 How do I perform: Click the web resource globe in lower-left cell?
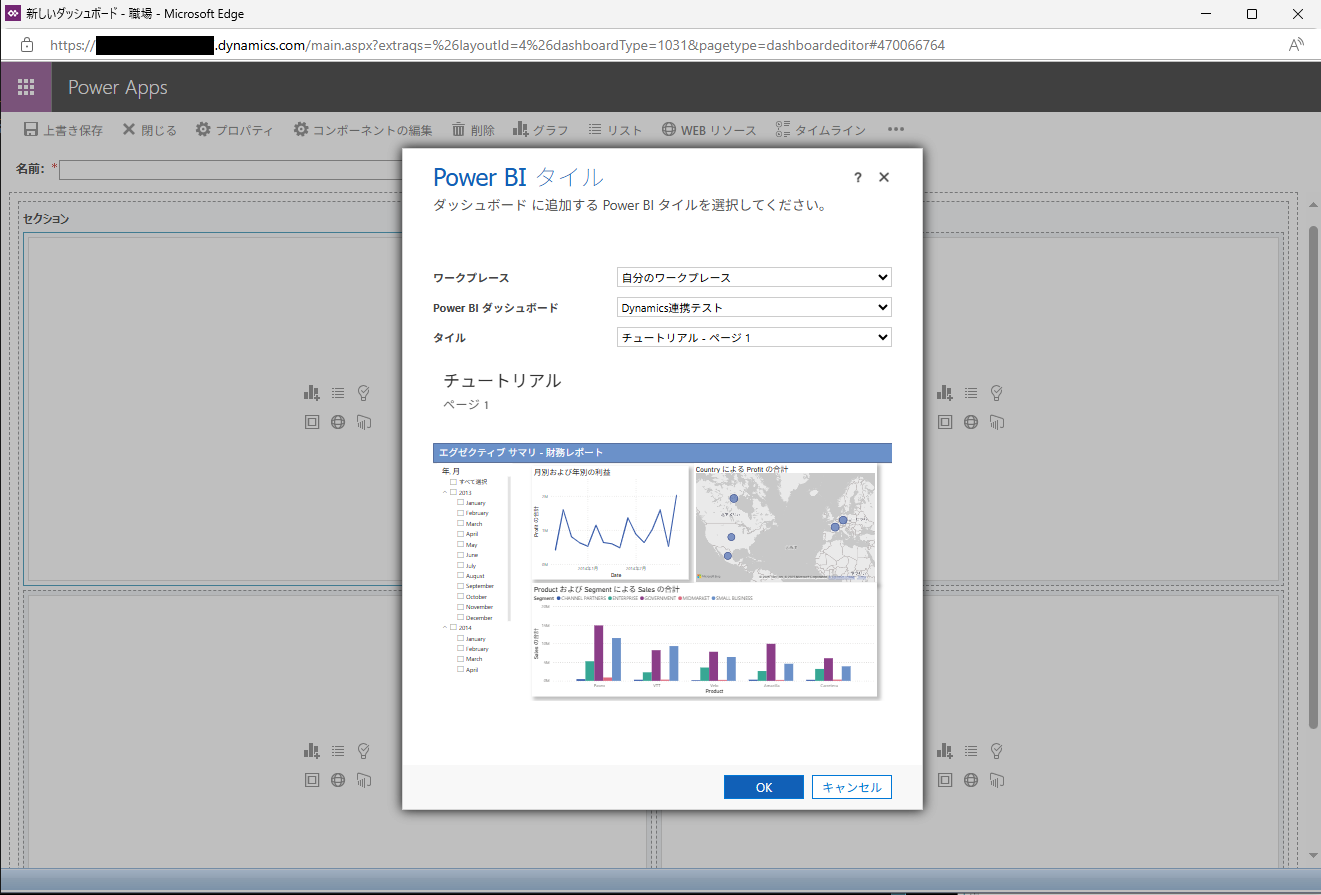[338, 780]
